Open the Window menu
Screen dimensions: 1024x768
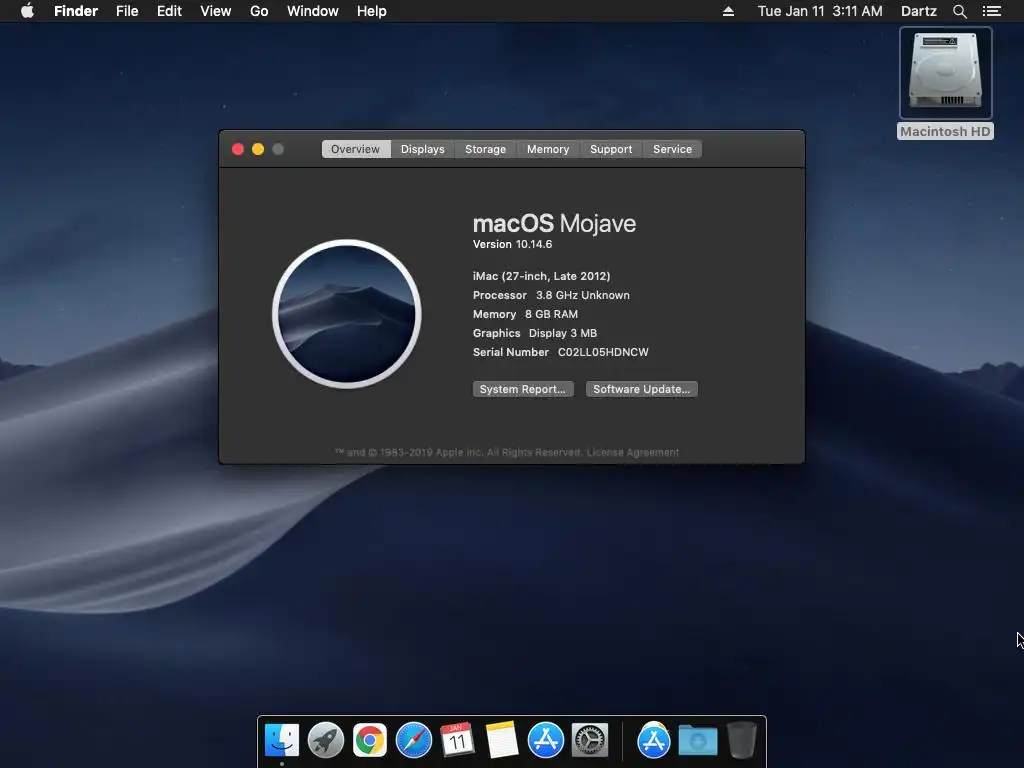(313, 11)
